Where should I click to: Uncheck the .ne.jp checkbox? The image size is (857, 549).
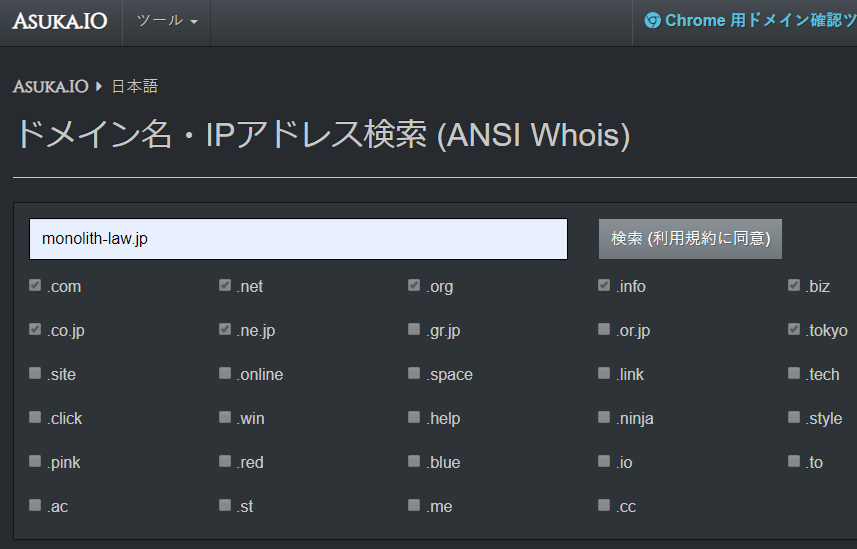[x=225, y=329]
